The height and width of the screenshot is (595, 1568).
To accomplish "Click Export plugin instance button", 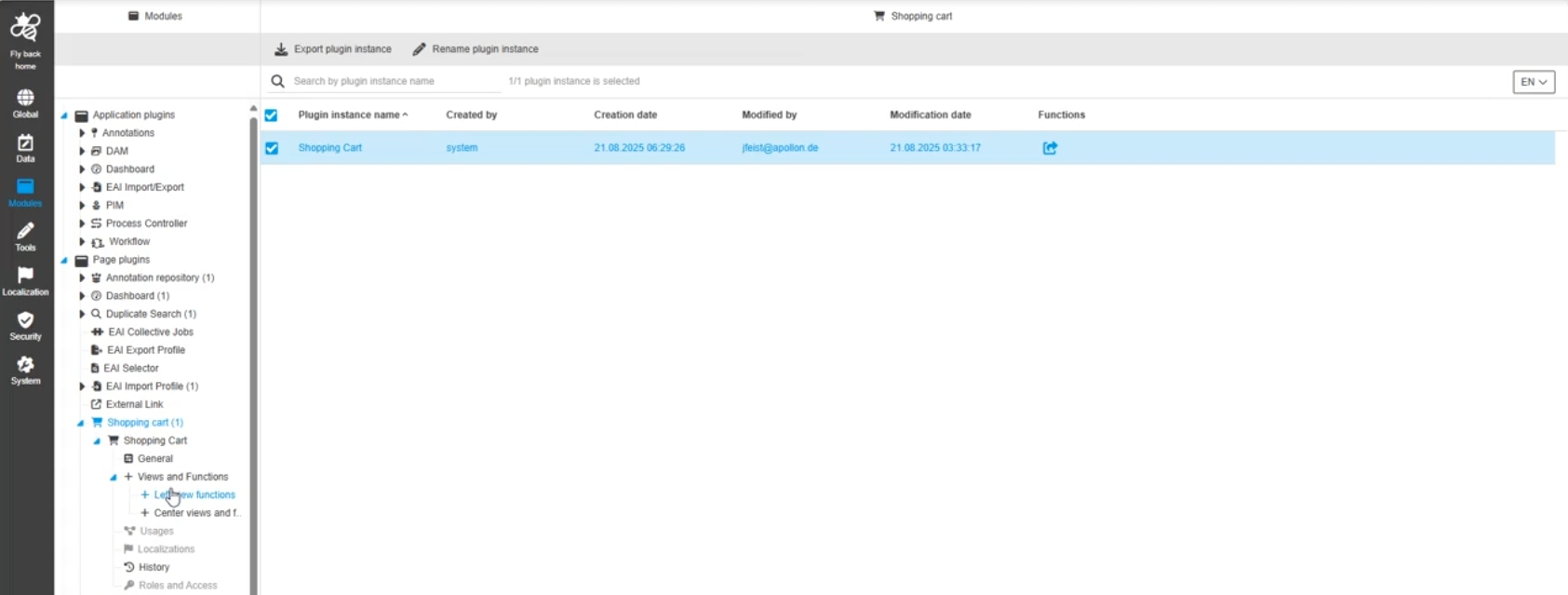I will (x=333, y=49).
